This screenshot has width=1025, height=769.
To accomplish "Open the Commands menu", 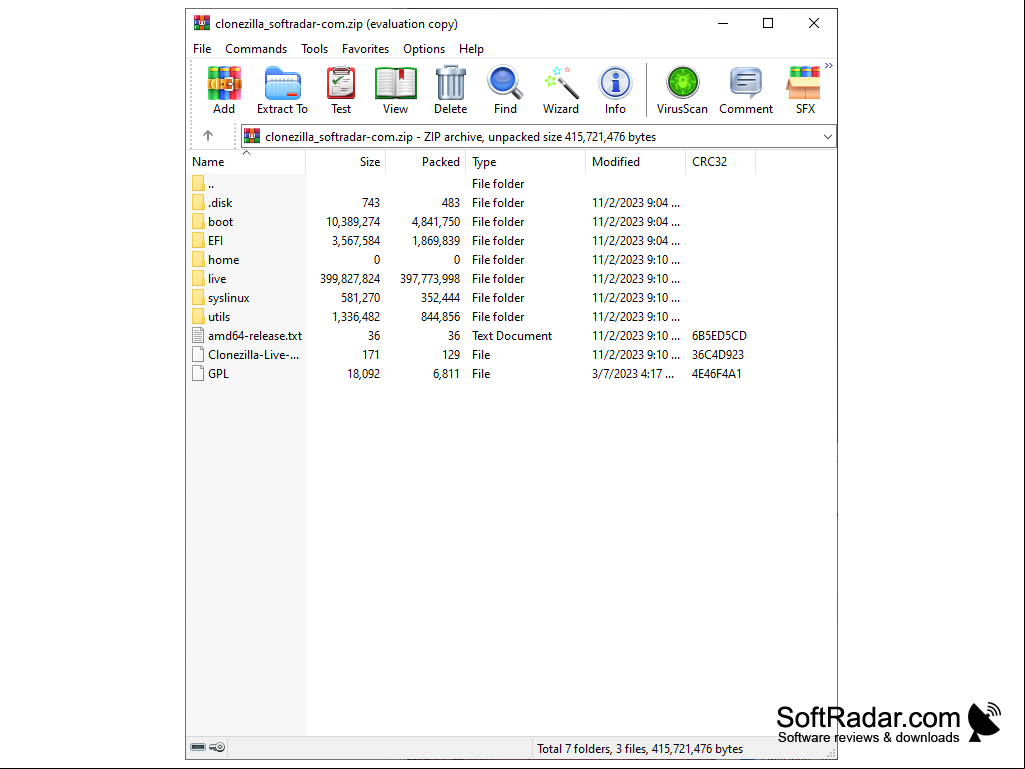I will click(x=256, y=49).
